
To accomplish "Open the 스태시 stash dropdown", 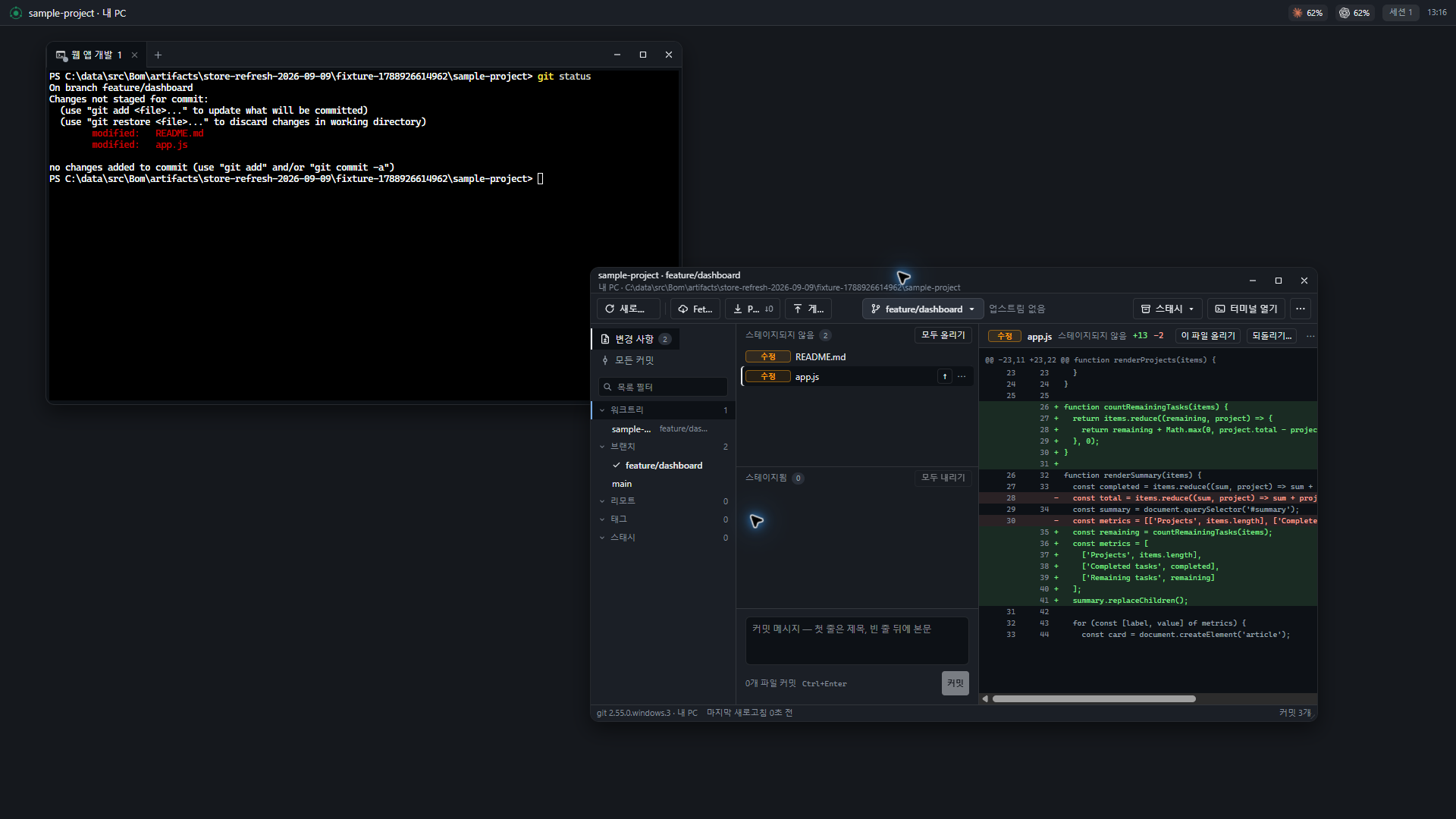I will coord(1168,309).
